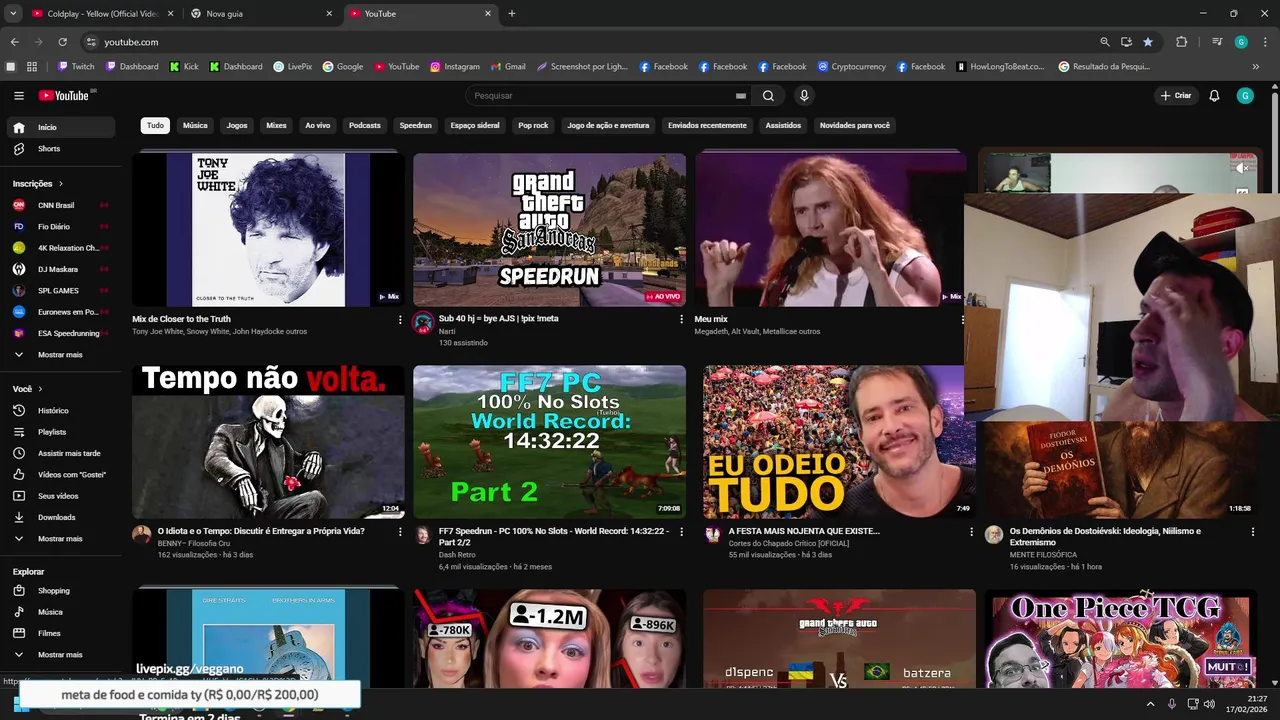This screenshot has height=720, width=1280.
Task: Switch to the Coldplay - Yellow browser tab
Action: pos(103,14)
